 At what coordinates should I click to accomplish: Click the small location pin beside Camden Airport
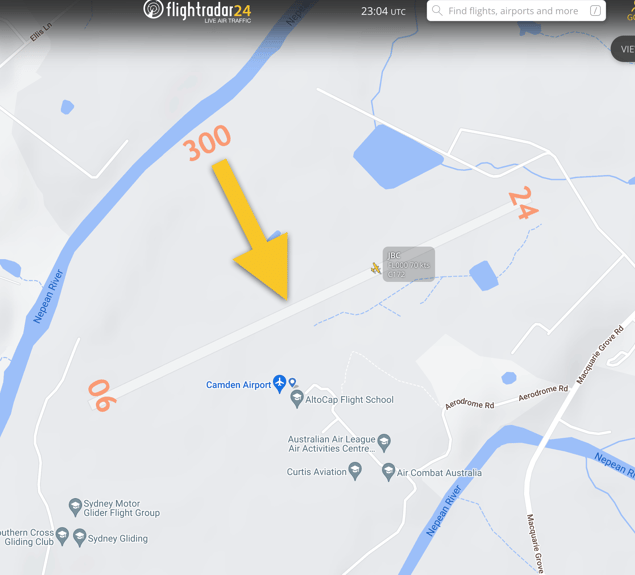[292, 382]
